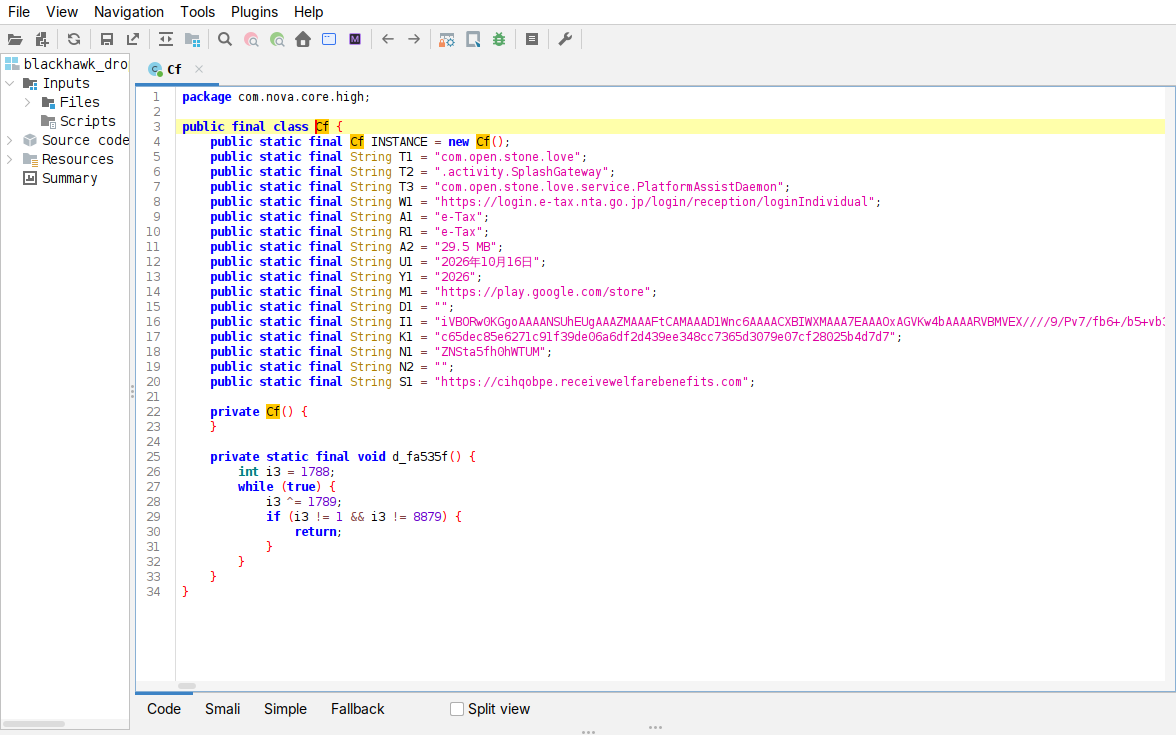1176x735 pixels.
Task: Click the string "2026年10月16日"
Action: pos(487,262)
